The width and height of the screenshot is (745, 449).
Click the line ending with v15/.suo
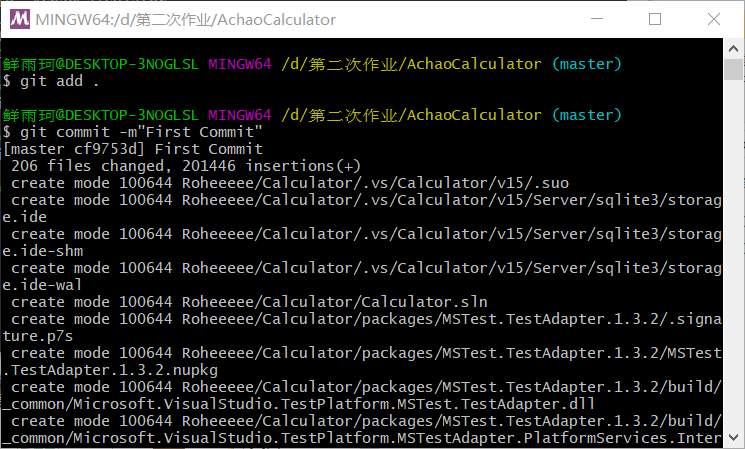tap(290, 183)
